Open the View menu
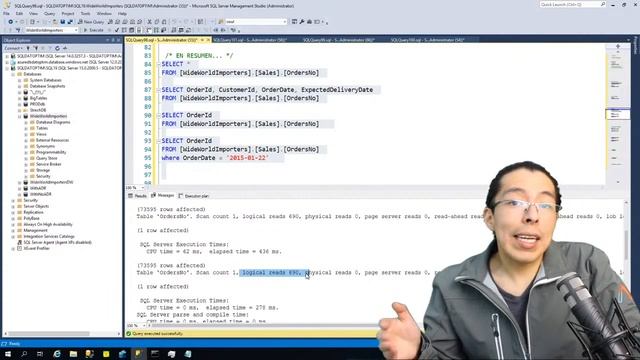Image resolution: width=640 pixels, height=360 pixels. [33, 13]
